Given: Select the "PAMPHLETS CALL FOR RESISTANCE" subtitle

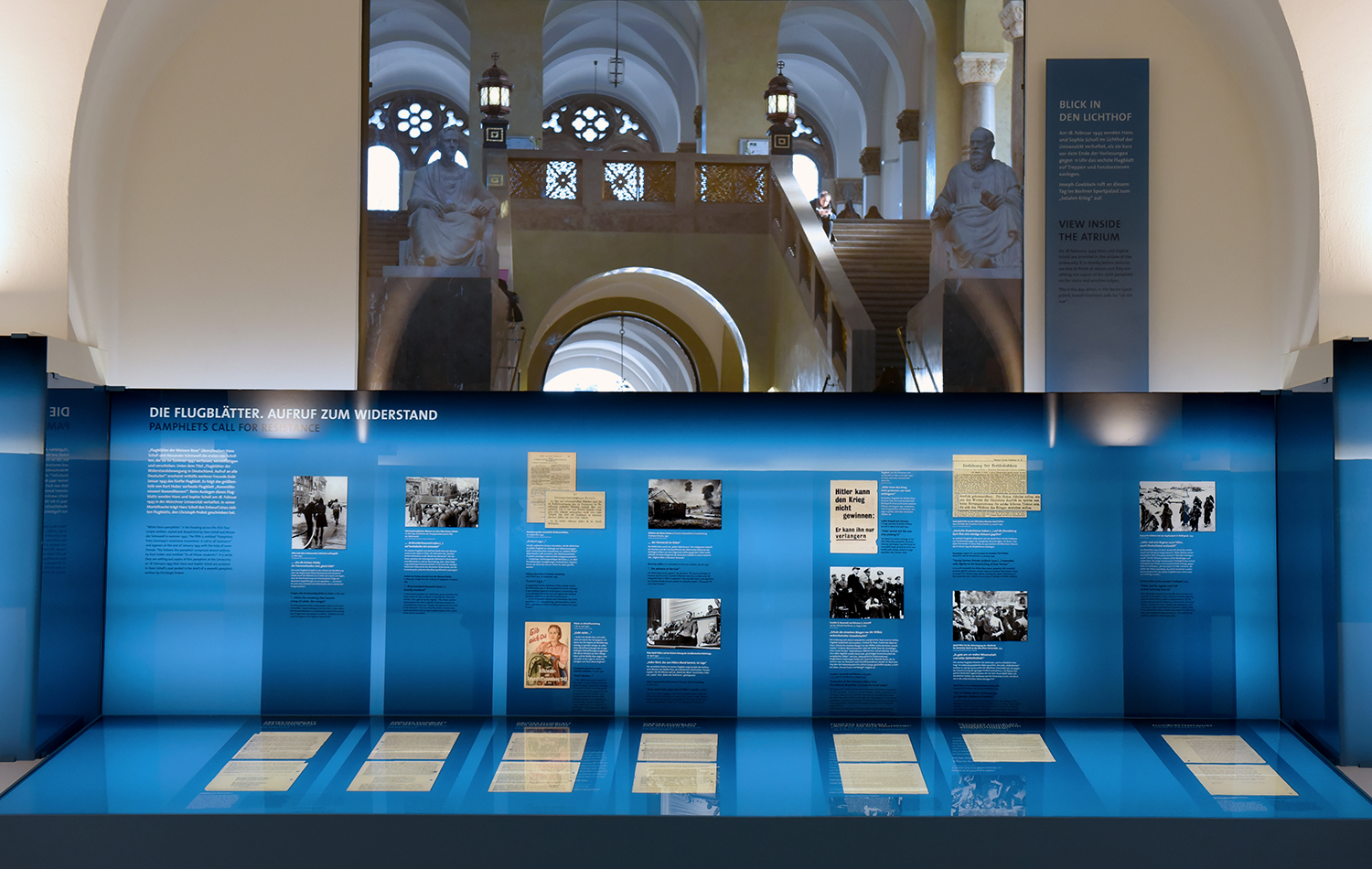Looking at the screenshot, I should [x=234, y=428].
